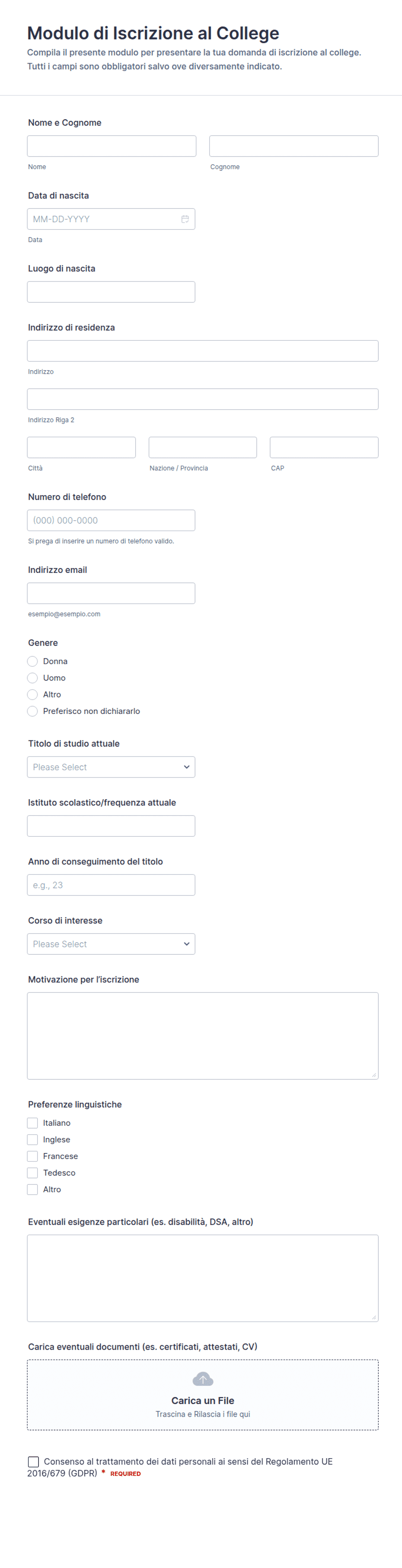
Task: Click the cloud upload icon
Action: [203, 1379]
